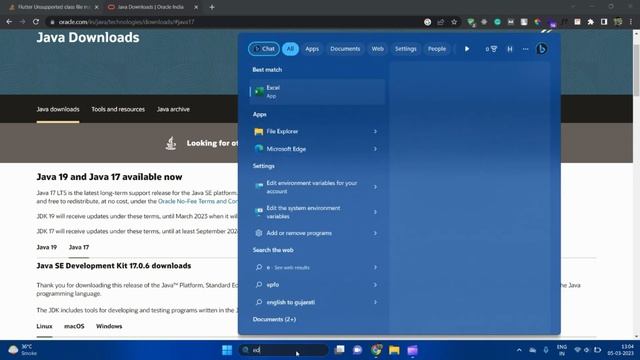Show hidden system tray icons
This screenshot has width=640, height=360.
[519, 350]
